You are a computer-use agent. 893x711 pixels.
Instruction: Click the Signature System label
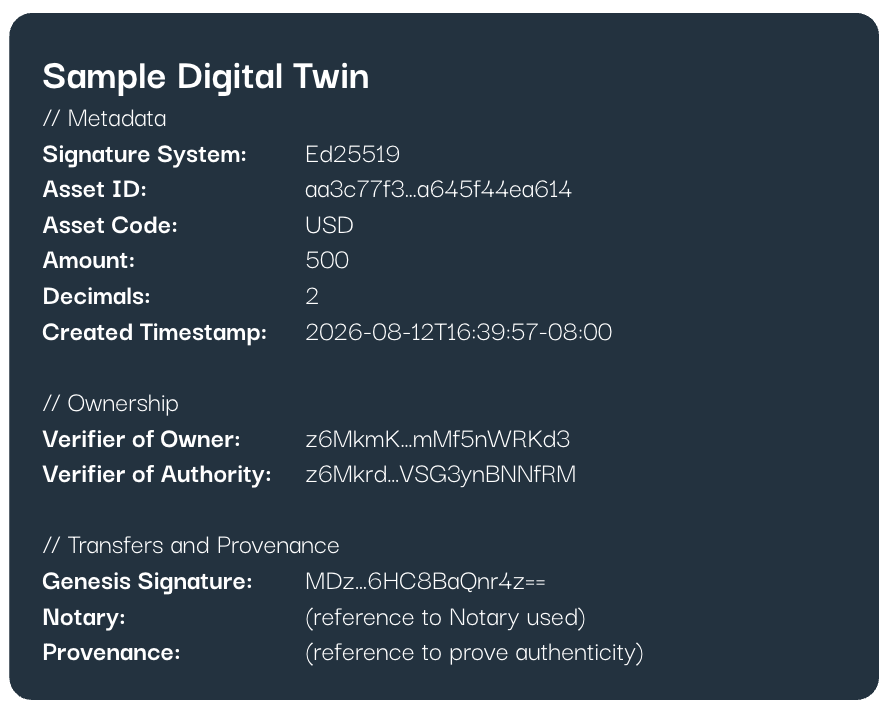tap(145, 155)
